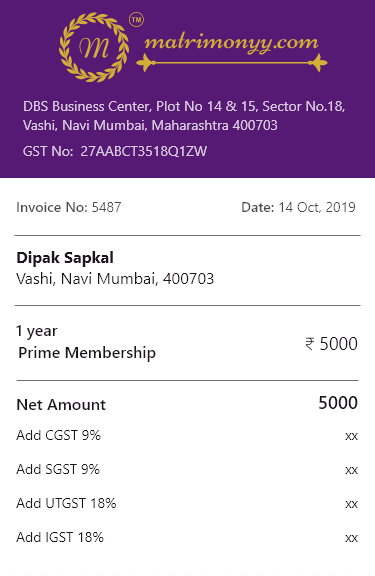
Task: Click the DBS Business Center address line
Action: point(184,107)
